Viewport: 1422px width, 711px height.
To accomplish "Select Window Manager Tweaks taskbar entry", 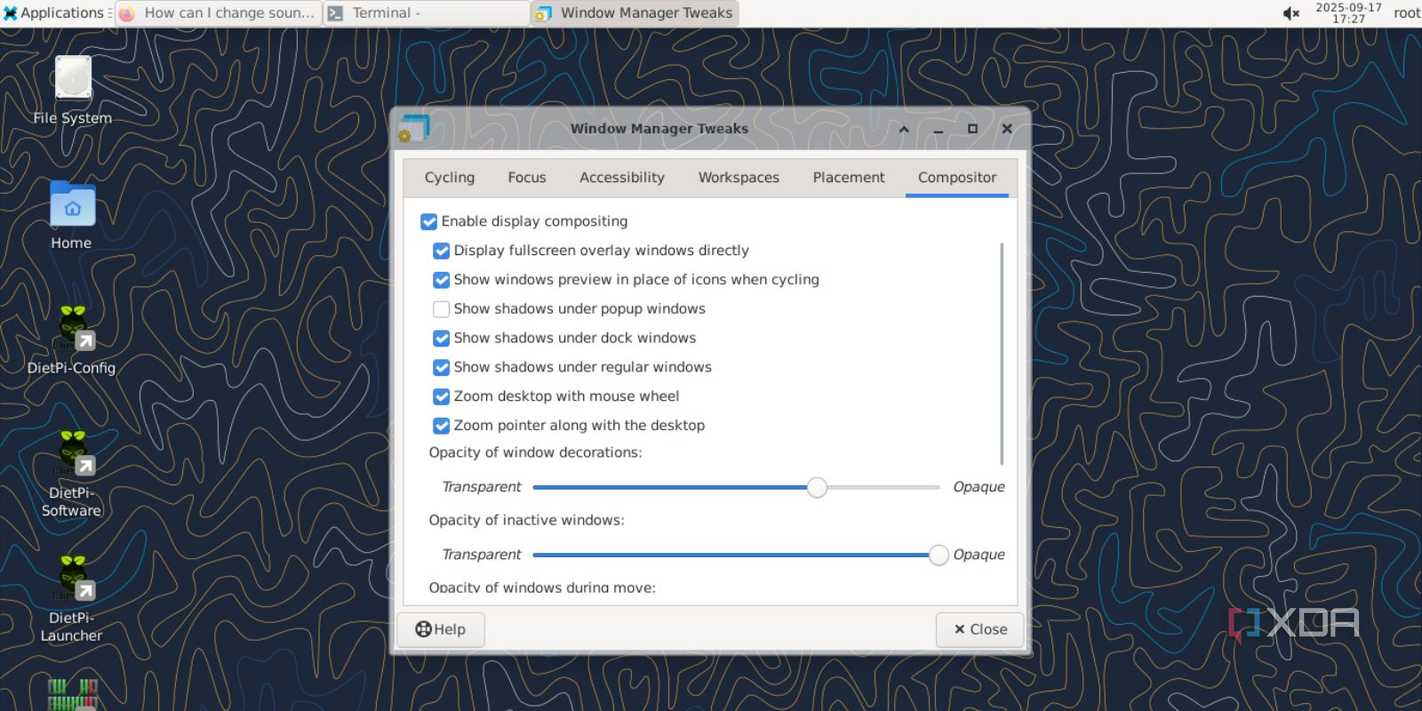I will click(635, 13).
